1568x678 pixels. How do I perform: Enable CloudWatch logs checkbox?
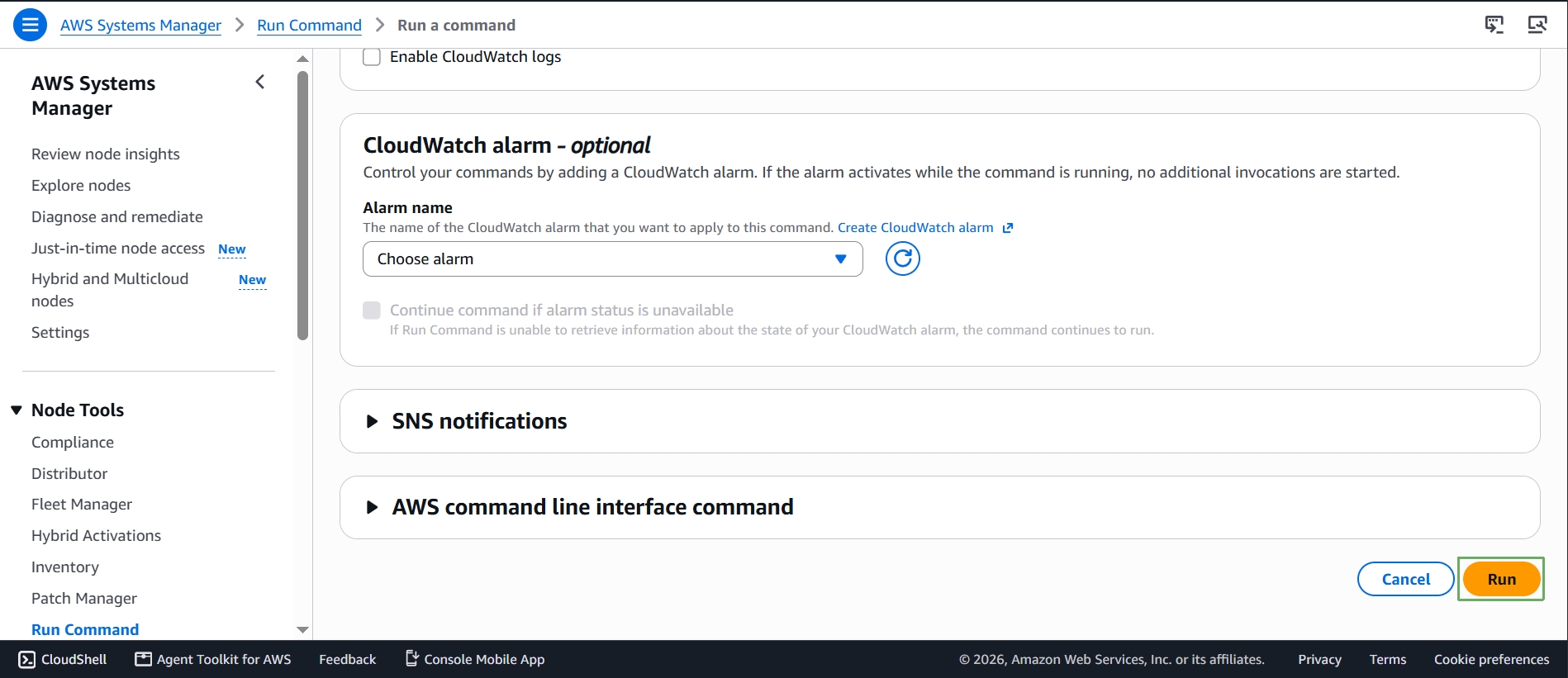372,57
